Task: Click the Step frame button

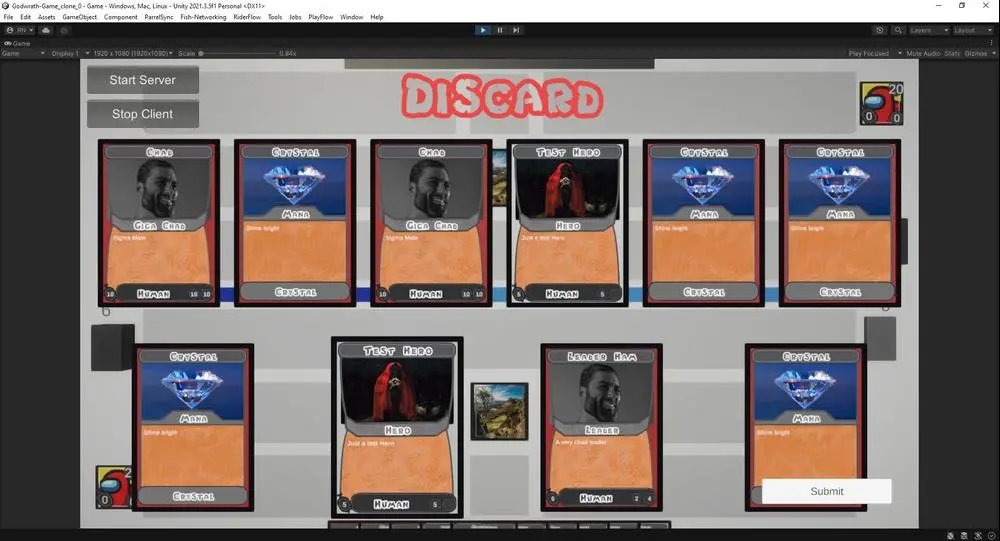Action: click(516, 30)
